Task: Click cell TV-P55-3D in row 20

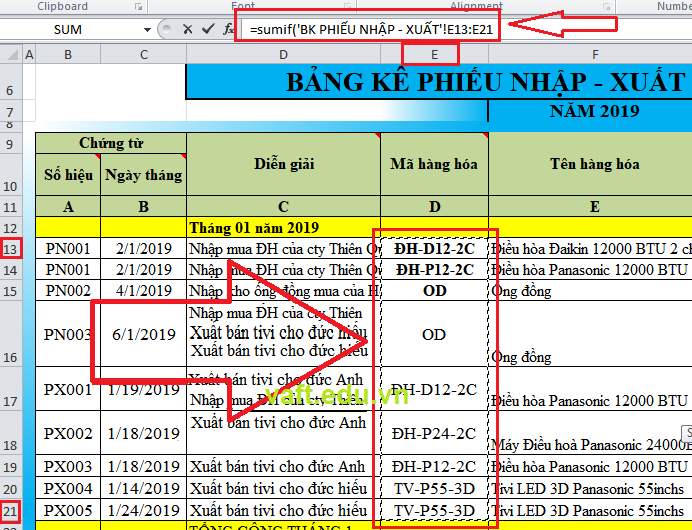Action: [x=434, y=489]
